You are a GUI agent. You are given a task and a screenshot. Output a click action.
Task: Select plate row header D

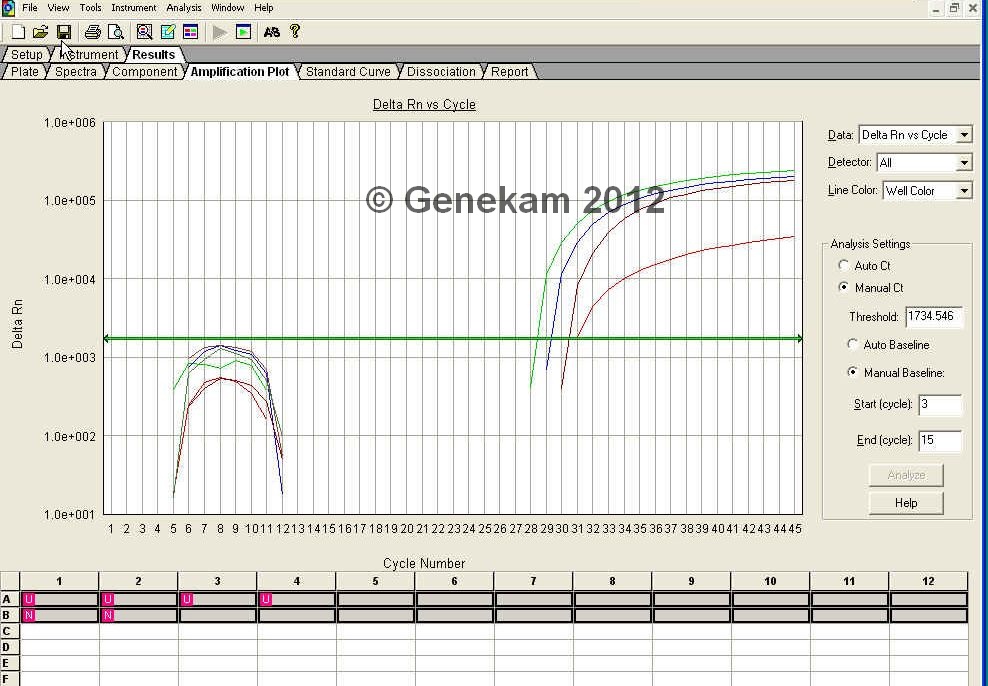tap(8, 647)
